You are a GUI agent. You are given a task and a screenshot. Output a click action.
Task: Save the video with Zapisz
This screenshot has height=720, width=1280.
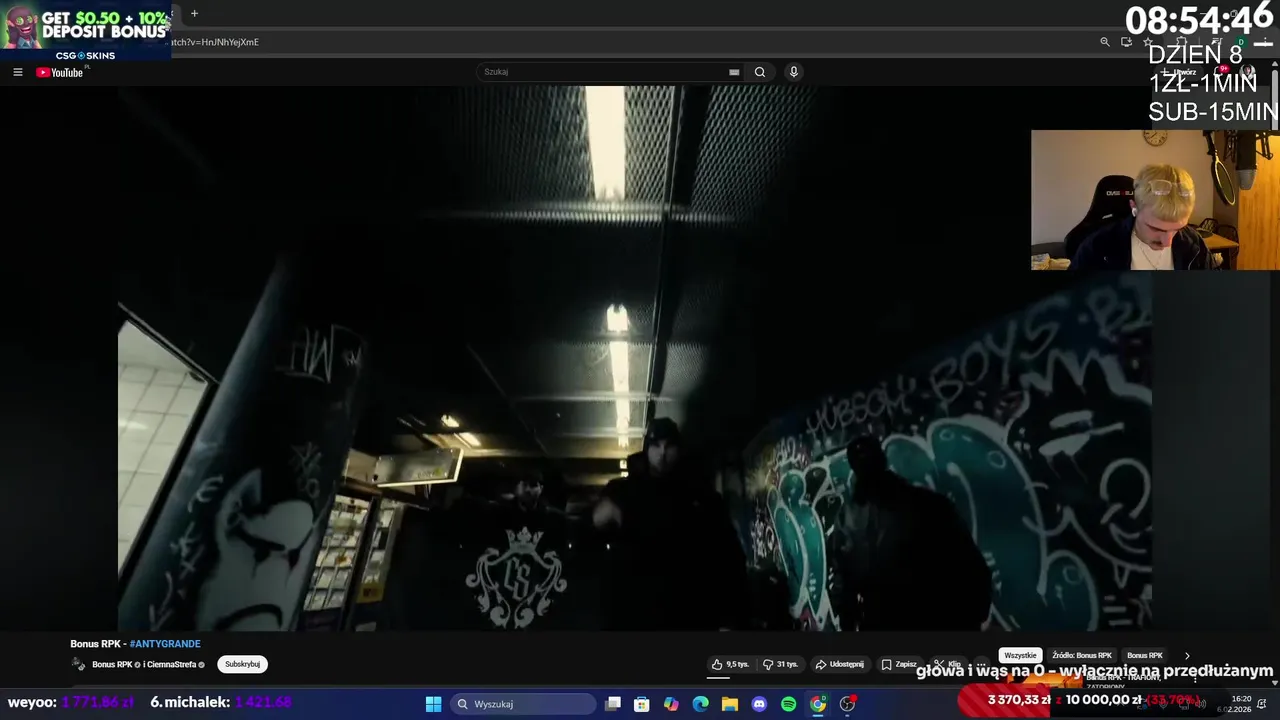tap(899, 664)
